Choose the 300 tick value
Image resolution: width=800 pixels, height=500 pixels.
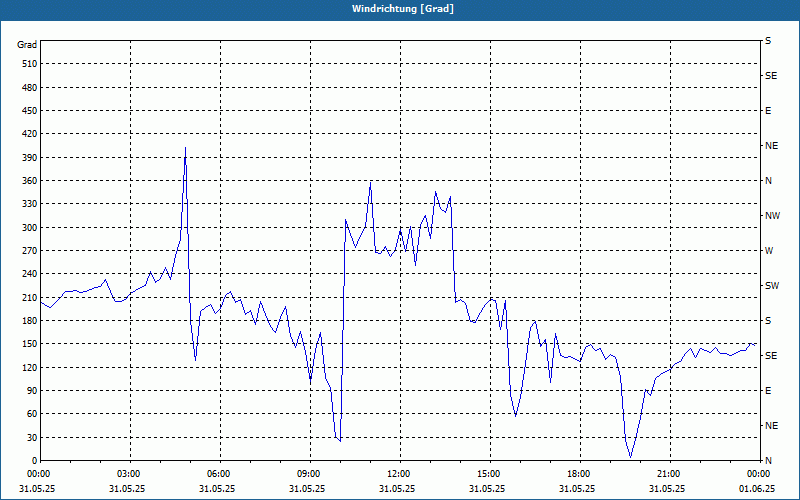coord(30,228)
